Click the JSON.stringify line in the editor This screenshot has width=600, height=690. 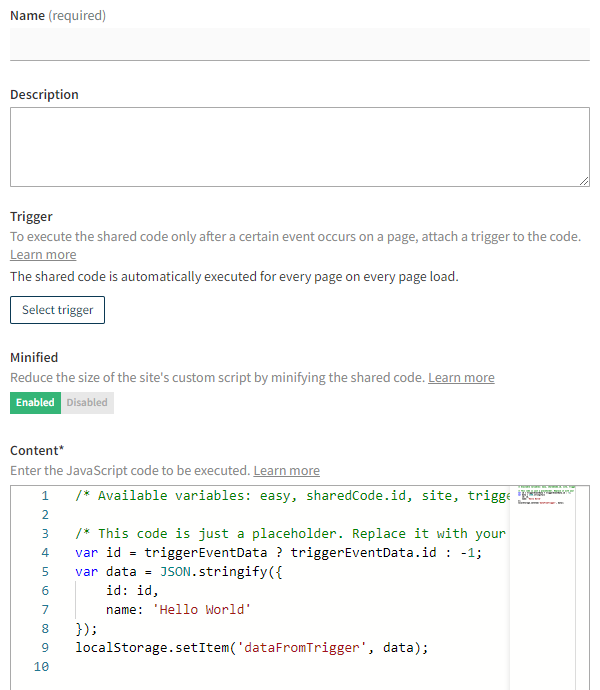click(180, 572)
